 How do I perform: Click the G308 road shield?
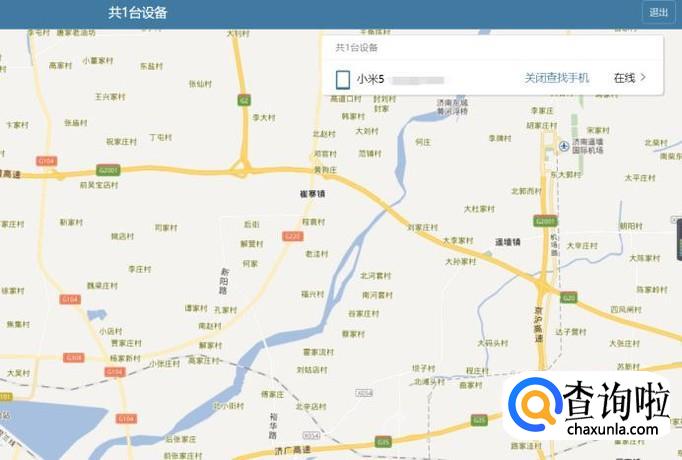click(74, 357)
